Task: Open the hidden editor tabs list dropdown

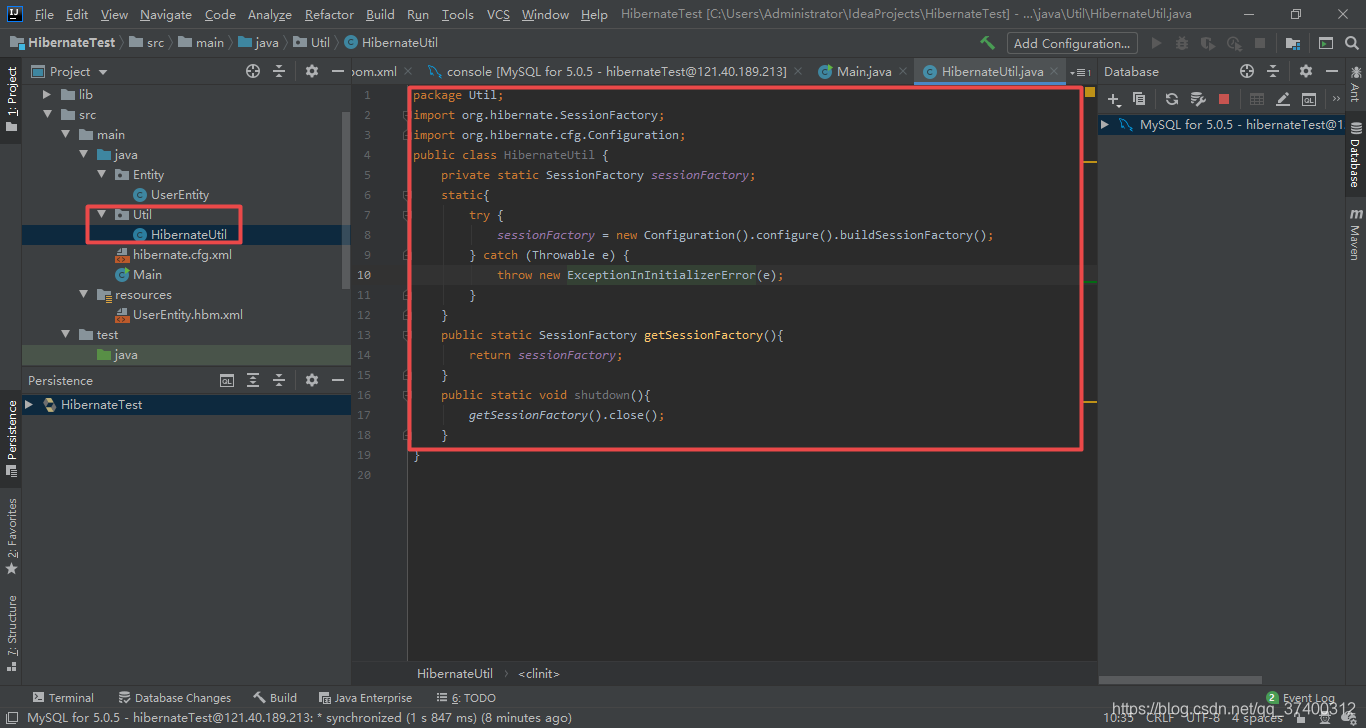Action: pyautogui.click(x=1080, y=72)
